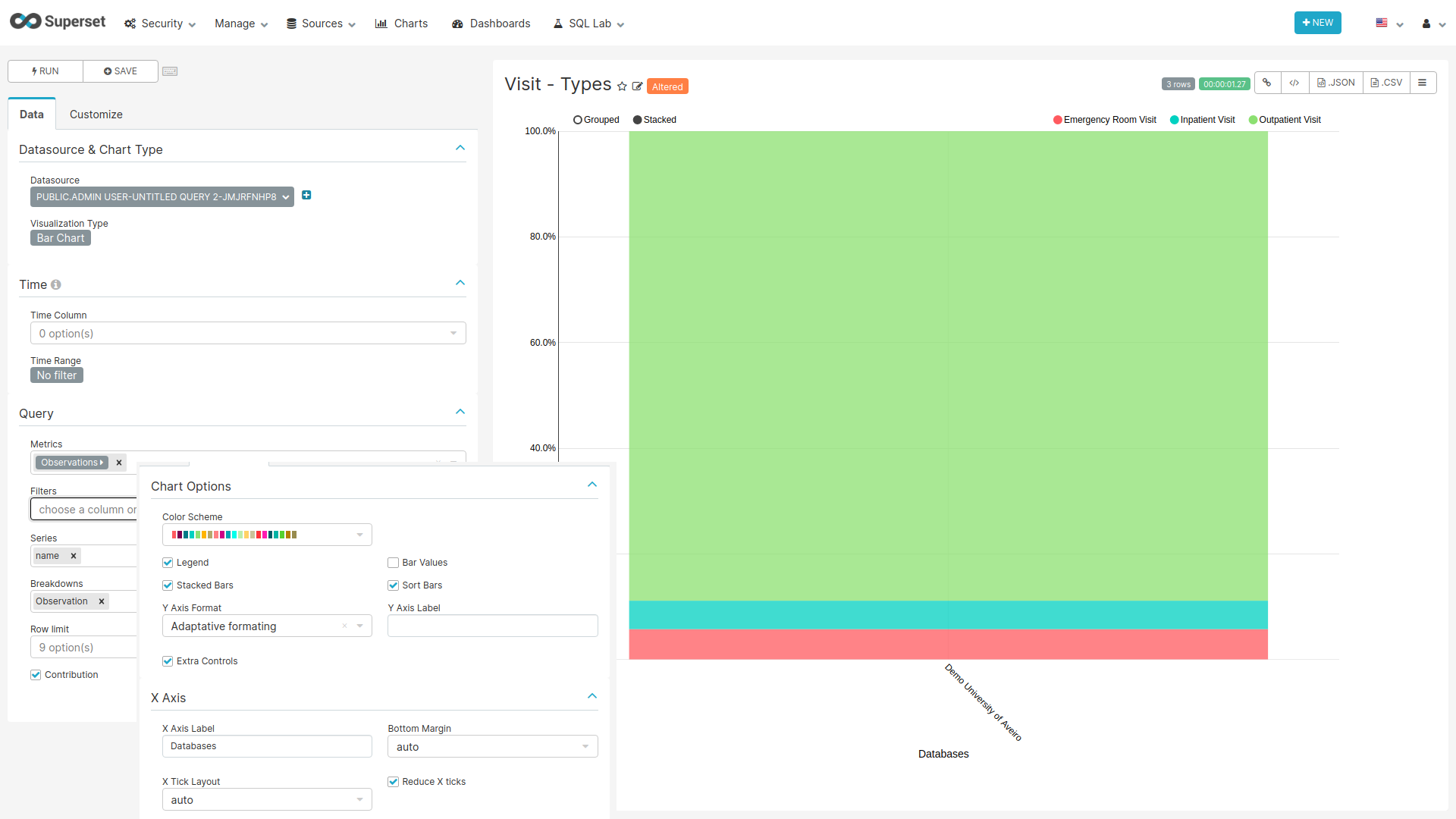Toggle the Reduce X ticks checkbox
The image size is (1456, 819).
coord(394,782)
